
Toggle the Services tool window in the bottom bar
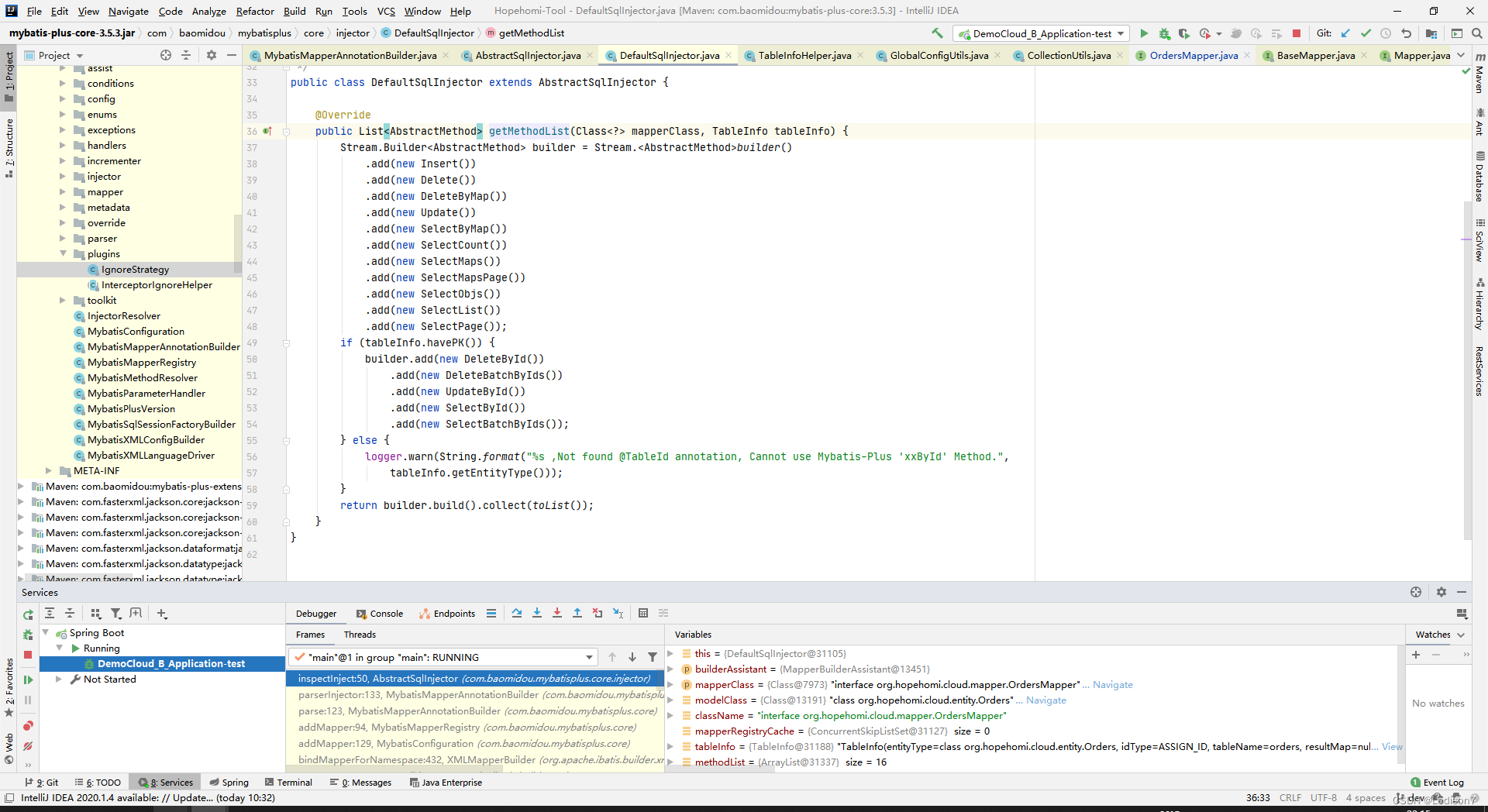(166, 783)
